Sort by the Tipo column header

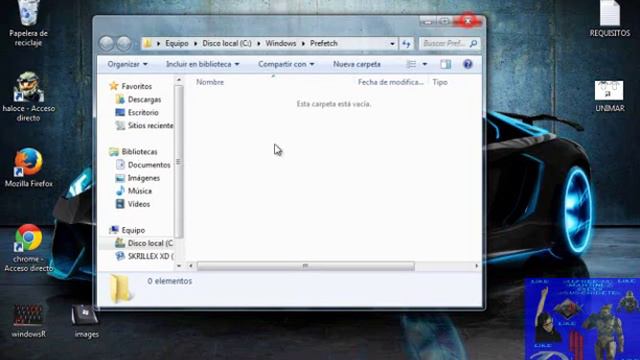tap(440, 82)
